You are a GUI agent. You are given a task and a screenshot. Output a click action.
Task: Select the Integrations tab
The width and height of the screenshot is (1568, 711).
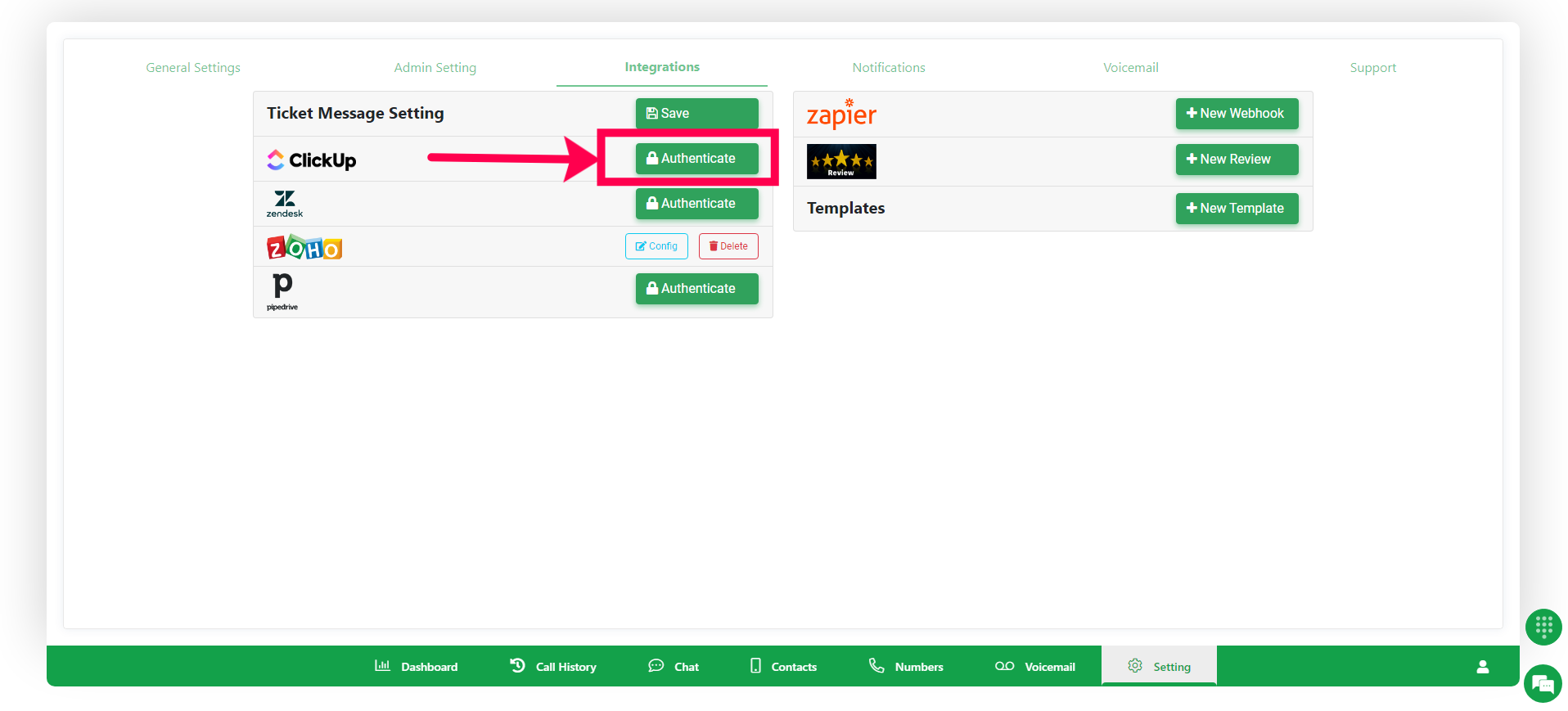tap(662, 67)
